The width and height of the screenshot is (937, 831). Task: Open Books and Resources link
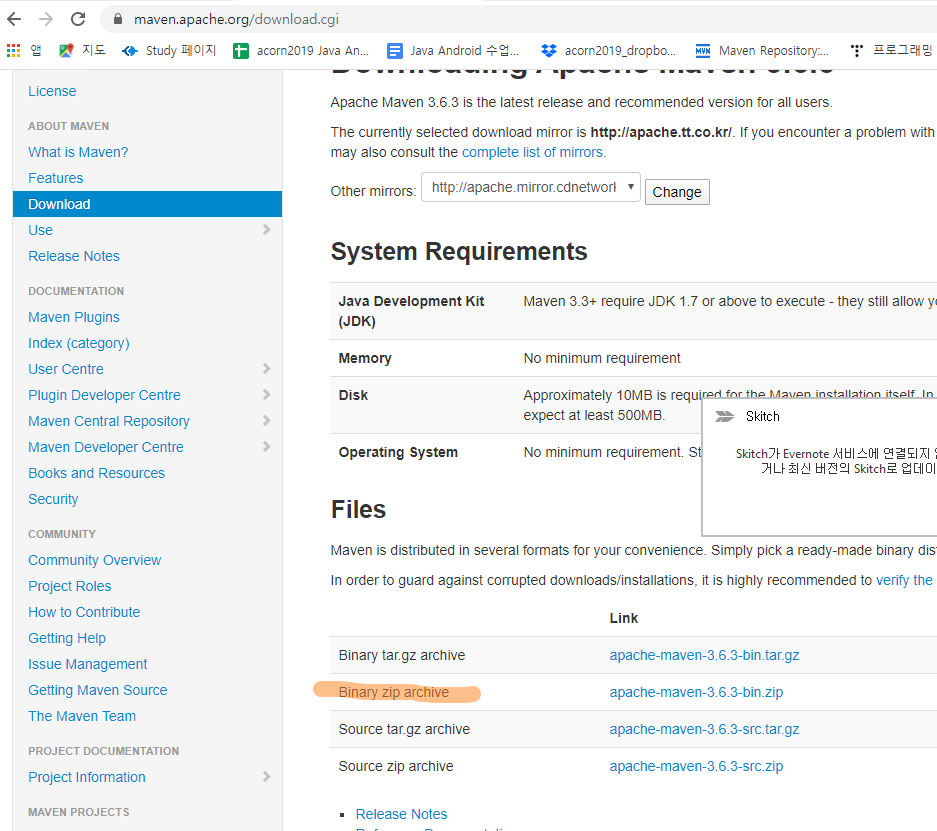click(x=96, y=473)
